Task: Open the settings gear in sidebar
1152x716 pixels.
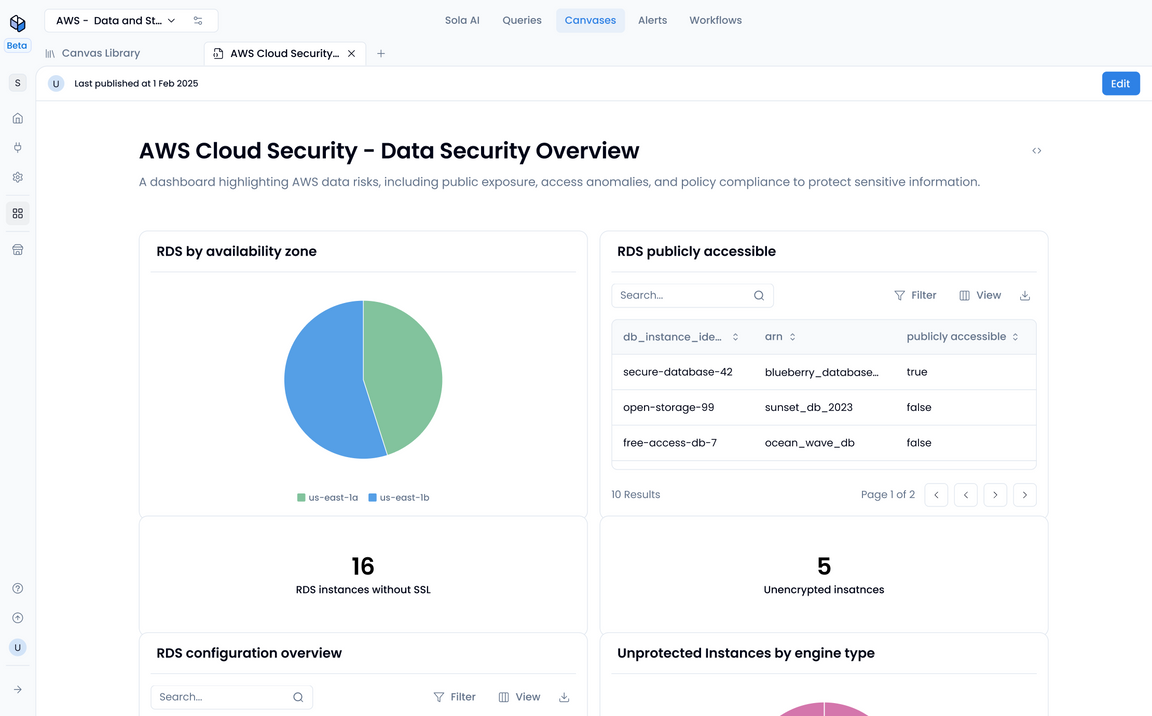Action: 18,177
